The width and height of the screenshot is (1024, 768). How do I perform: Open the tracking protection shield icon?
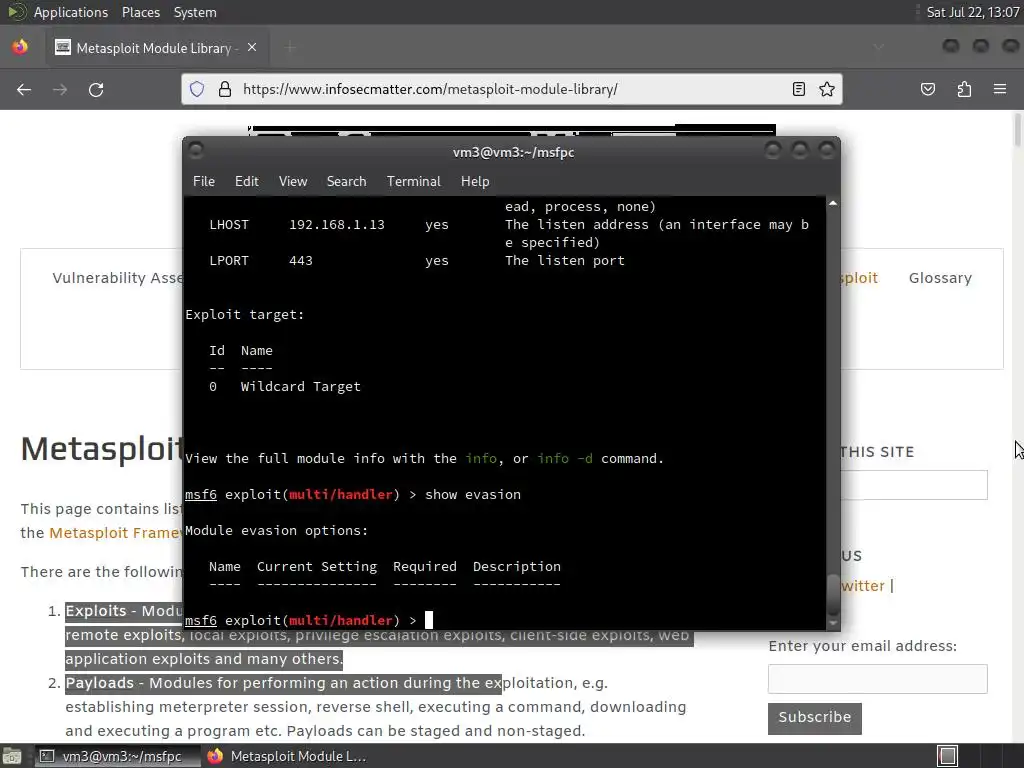pyautogui.click(x=197, y=89)
